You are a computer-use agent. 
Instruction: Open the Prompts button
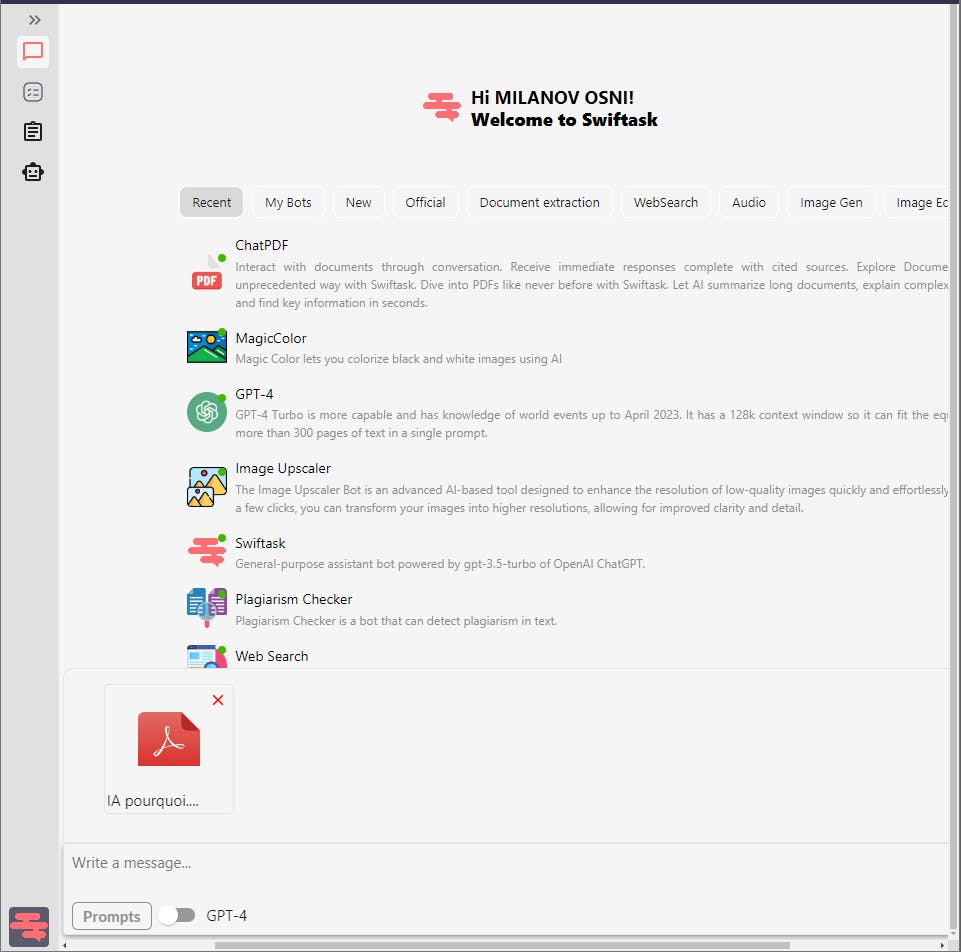tap(112, 916)
